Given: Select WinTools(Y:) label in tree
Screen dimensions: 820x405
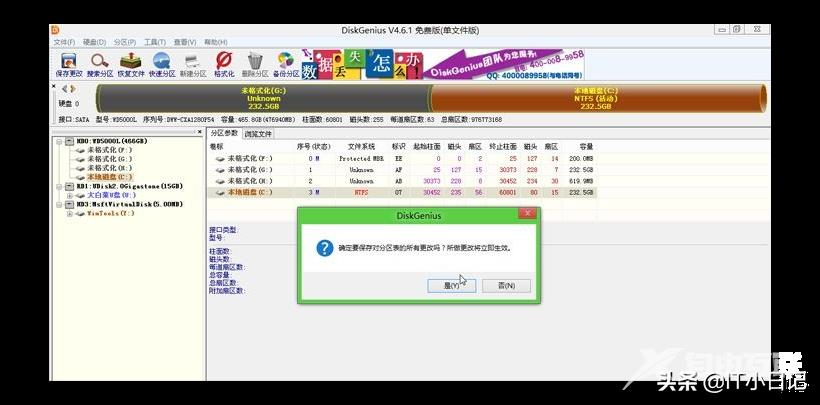Looking at the screenshot, I should 110,213.
